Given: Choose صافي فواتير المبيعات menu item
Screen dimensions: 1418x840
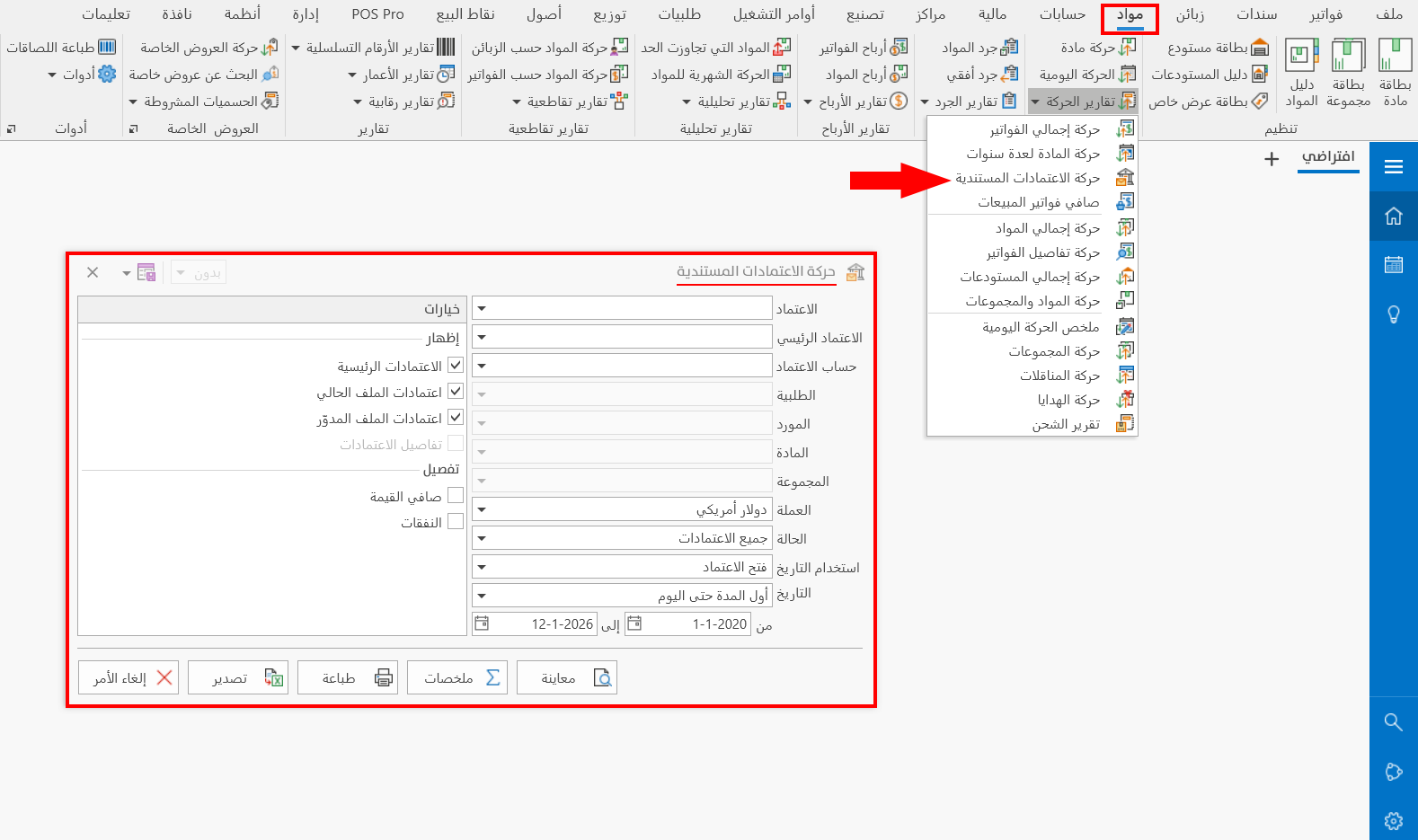Looking at the screenshot, I should (1032, 202).
